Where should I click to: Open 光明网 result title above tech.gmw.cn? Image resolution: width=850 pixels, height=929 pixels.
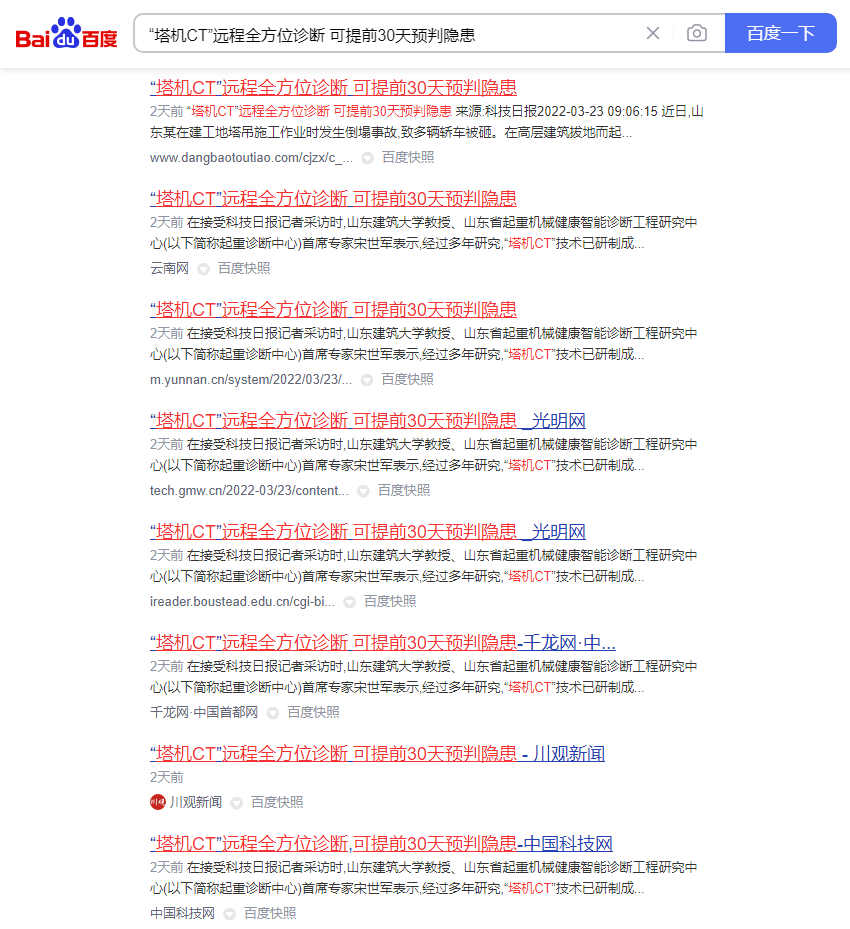[x=368, y=421]
